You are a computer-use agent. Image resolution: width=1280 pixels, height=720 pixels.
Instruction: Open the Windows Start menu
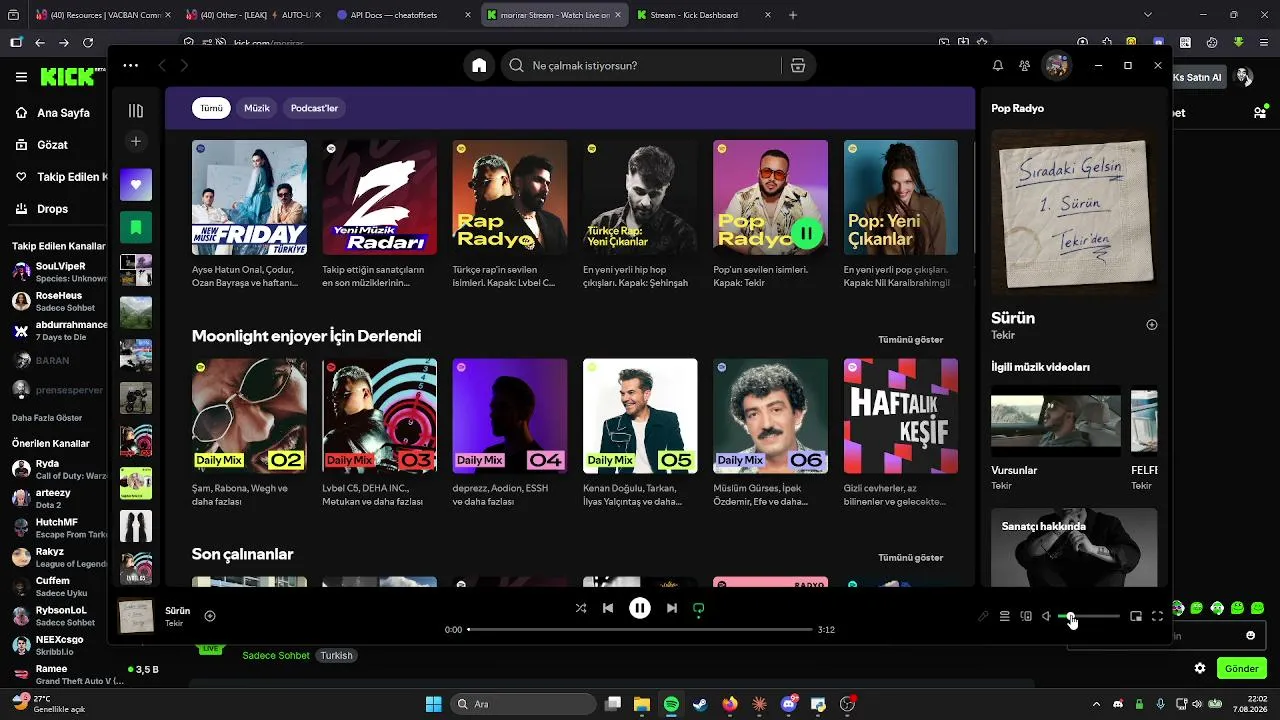(433, 704)
